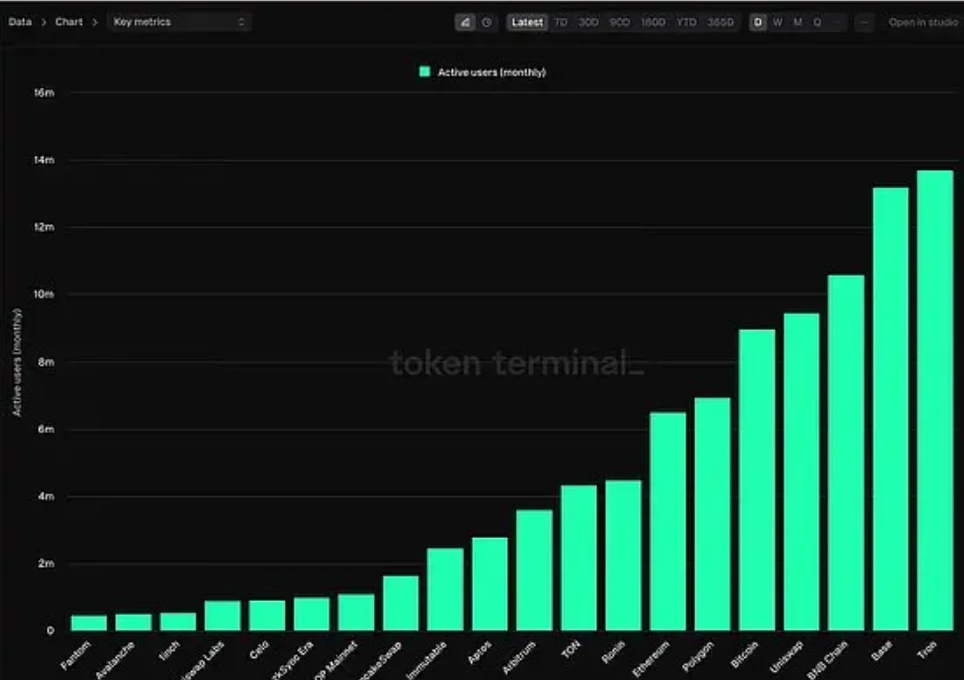This screenshot has height=680, width=964.
Task: Click the Ronin bar
Action: [x=623, y=555]
